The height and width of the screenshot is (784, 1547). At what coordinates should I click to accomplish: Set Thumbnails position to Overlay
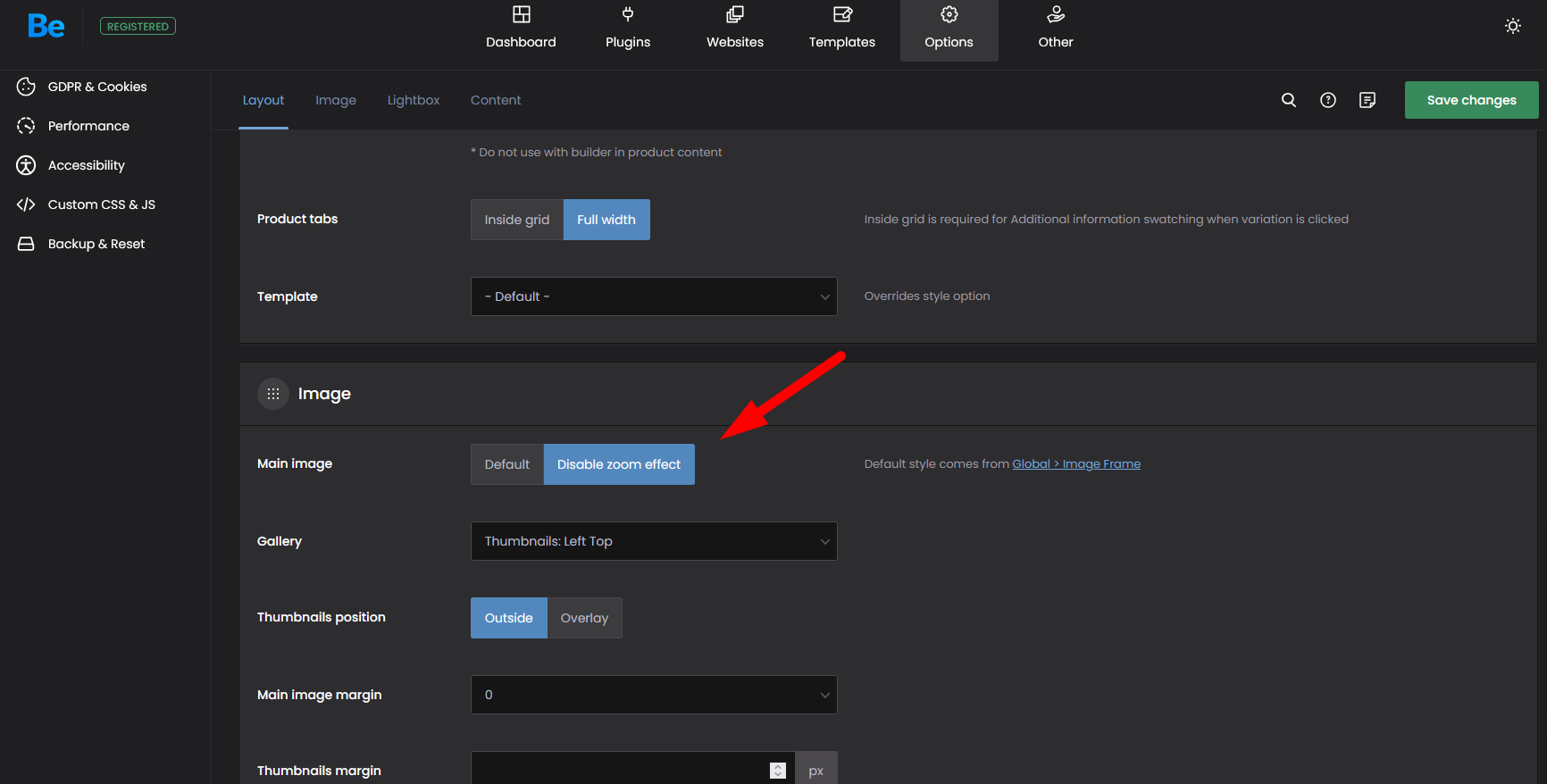[x=584, y=618]
